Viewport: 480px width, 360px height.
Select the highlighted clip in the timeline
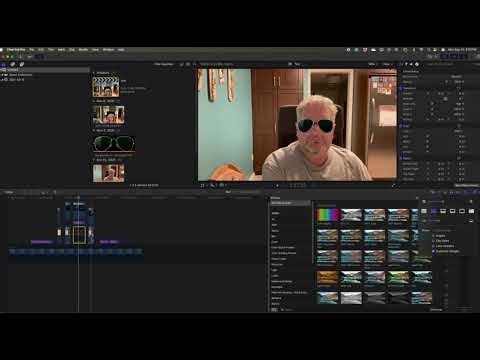click(79, 235)
